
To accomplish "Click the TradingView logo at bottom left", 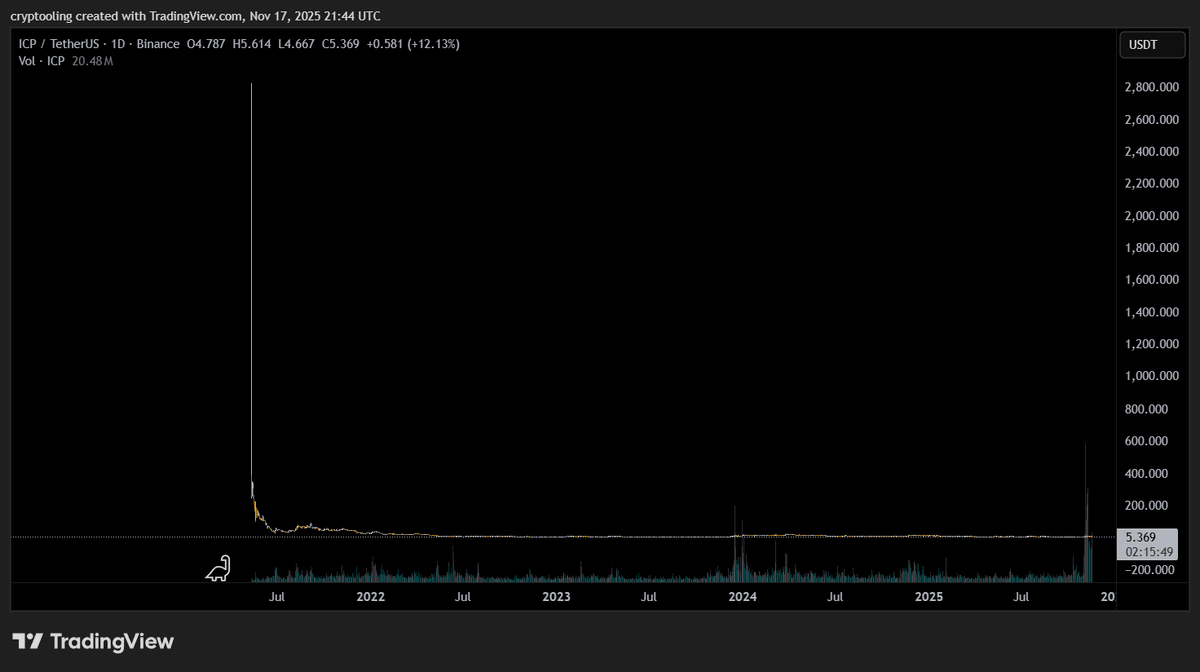I will (92, 641).
